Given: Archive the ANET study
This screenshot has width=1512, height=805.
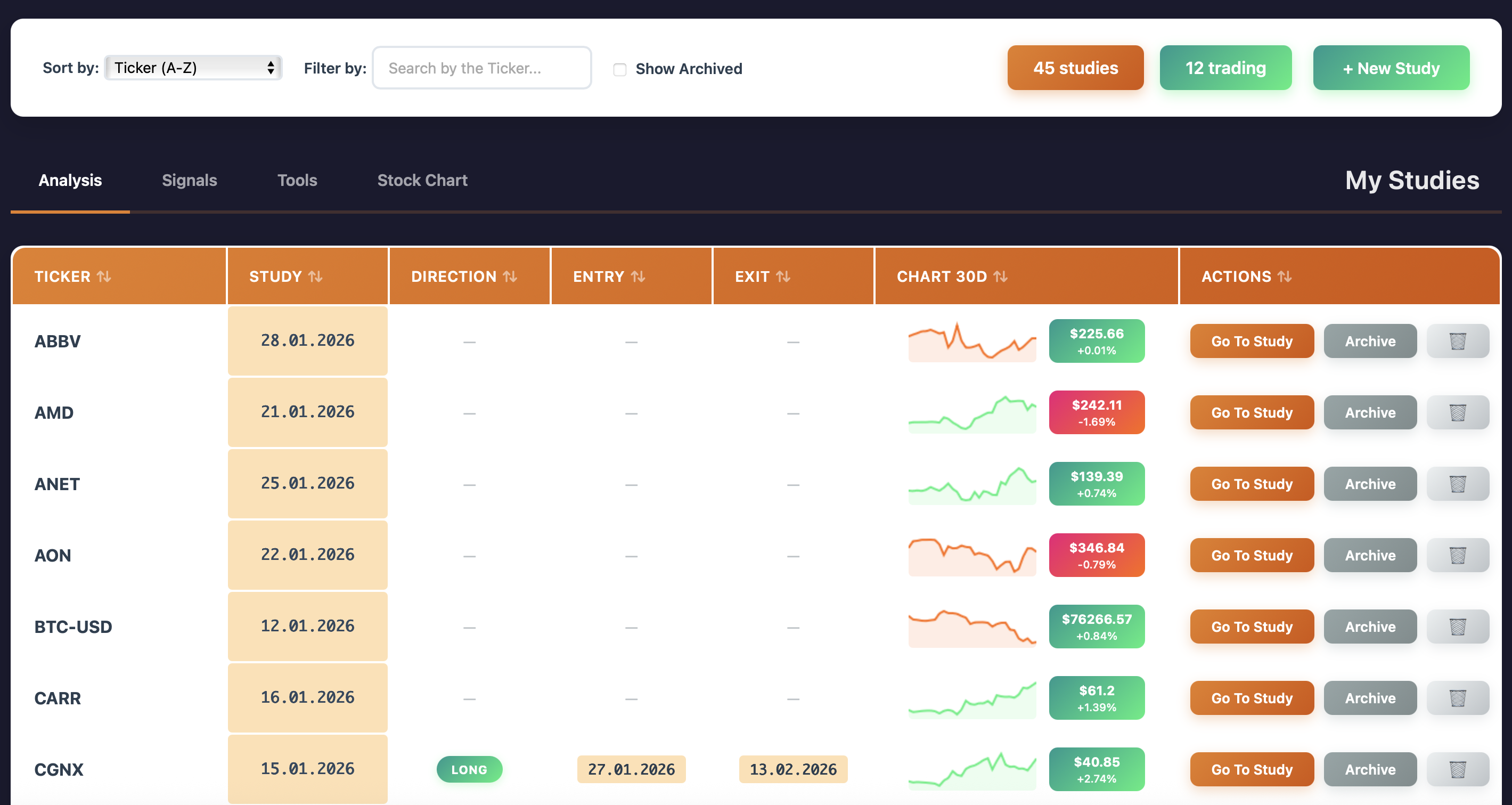Looking at the screenshot, I should [1370, 484].
